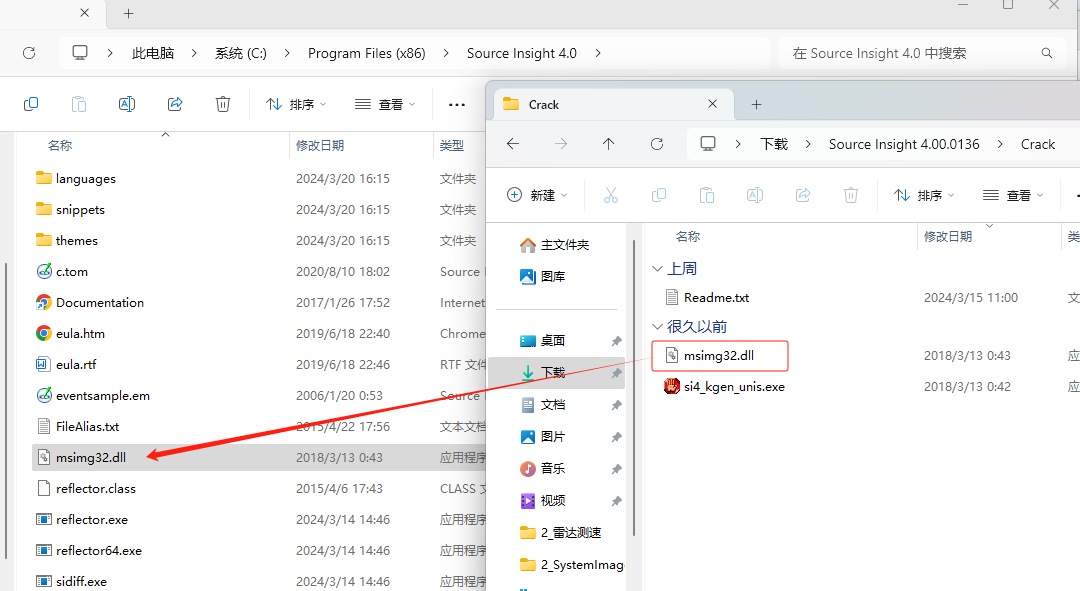1080x591 pixels.
Task: Unpin 桌面 from the Crack window sidebar
Action: pos(616,341)
